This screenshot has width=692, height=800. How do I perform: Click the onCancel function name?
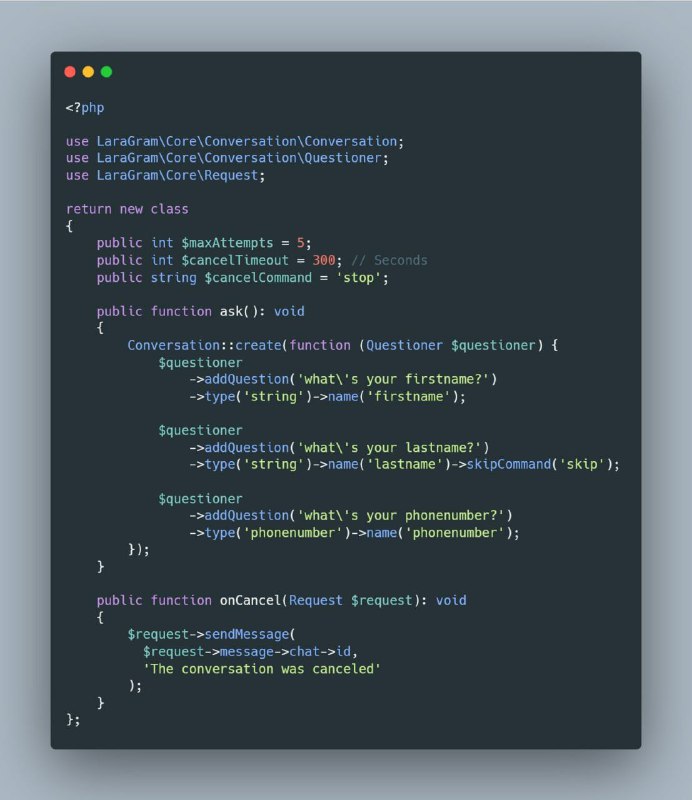point(250,601)
